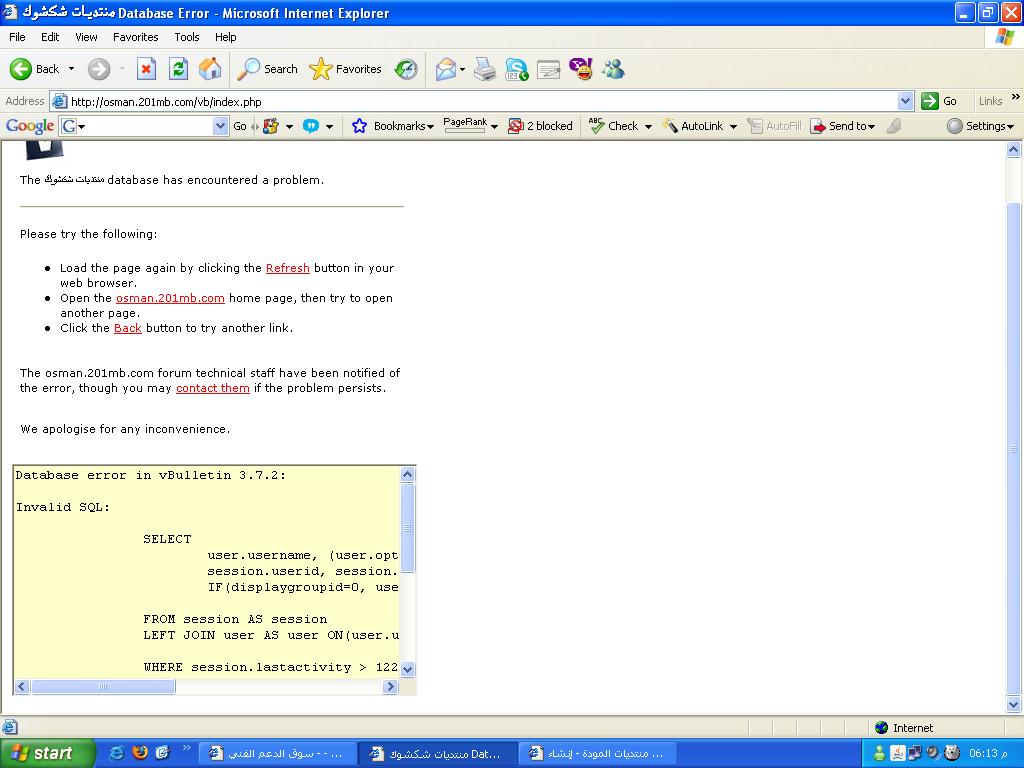Click error box left scroll arrow

coord(22,686)
